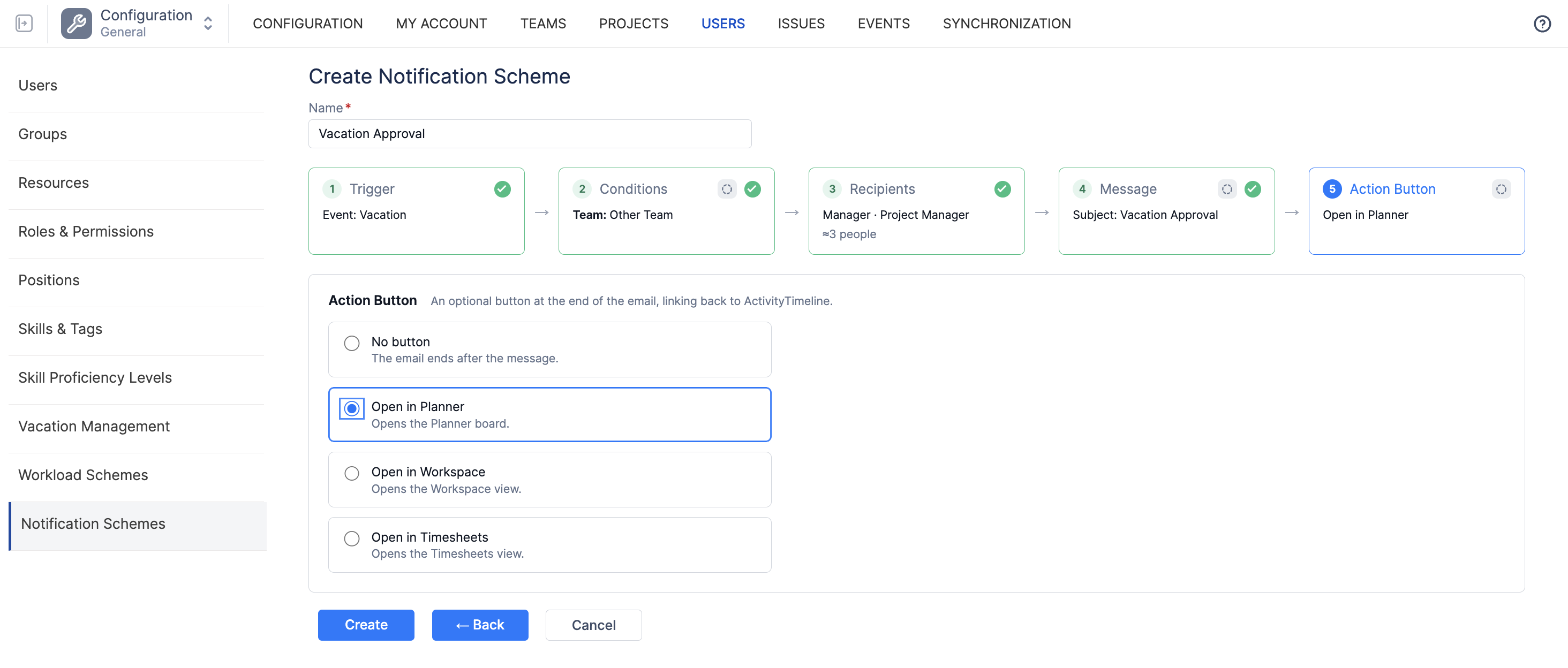Image resolution: width=1568 pixels, height=668 pixels.
Task: Open Groups in the sidebar
Action: point(137,134)
